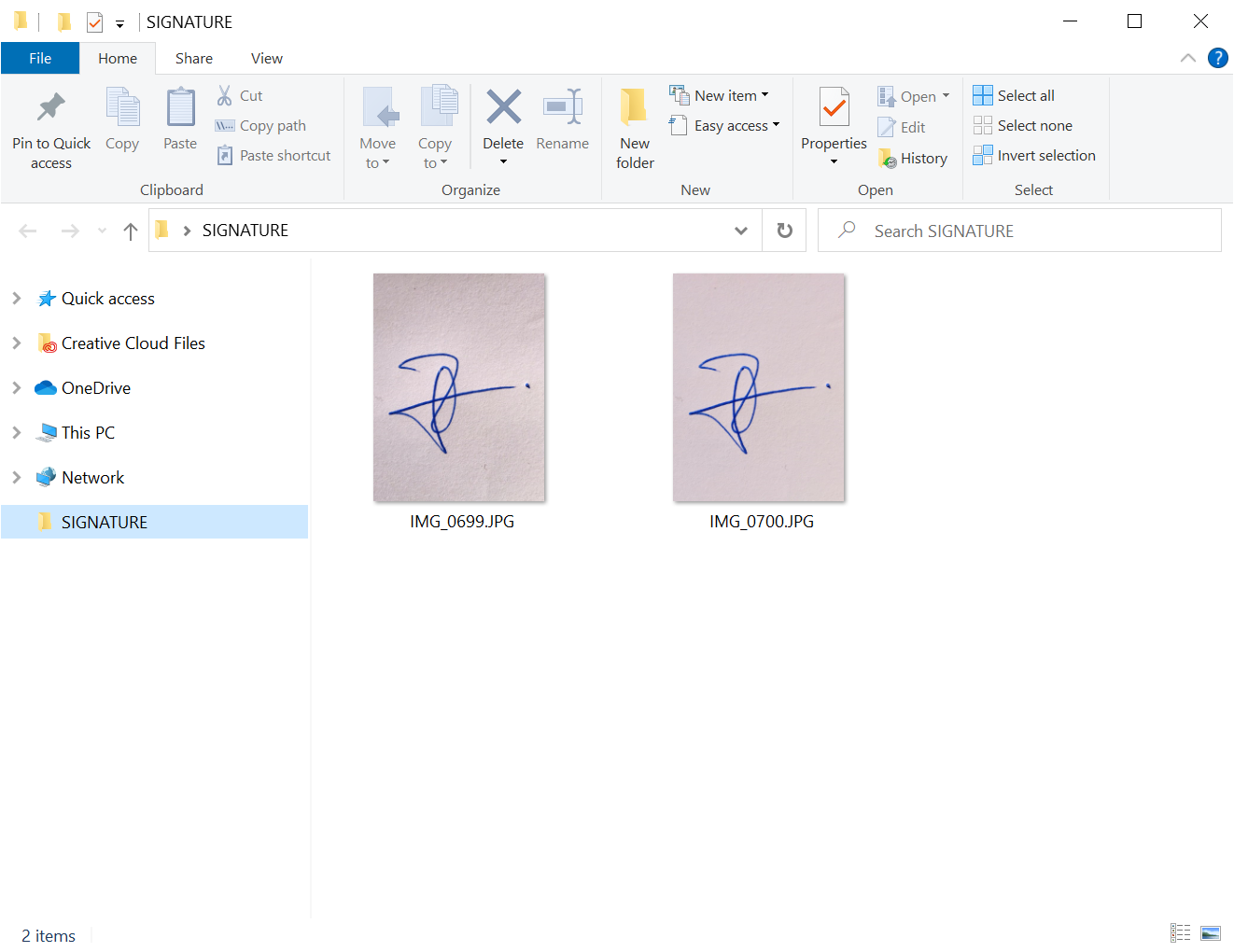Select the IMG_0700.JPG thumbnail
Screen dimensions: 1234x952
pos(759,387)
